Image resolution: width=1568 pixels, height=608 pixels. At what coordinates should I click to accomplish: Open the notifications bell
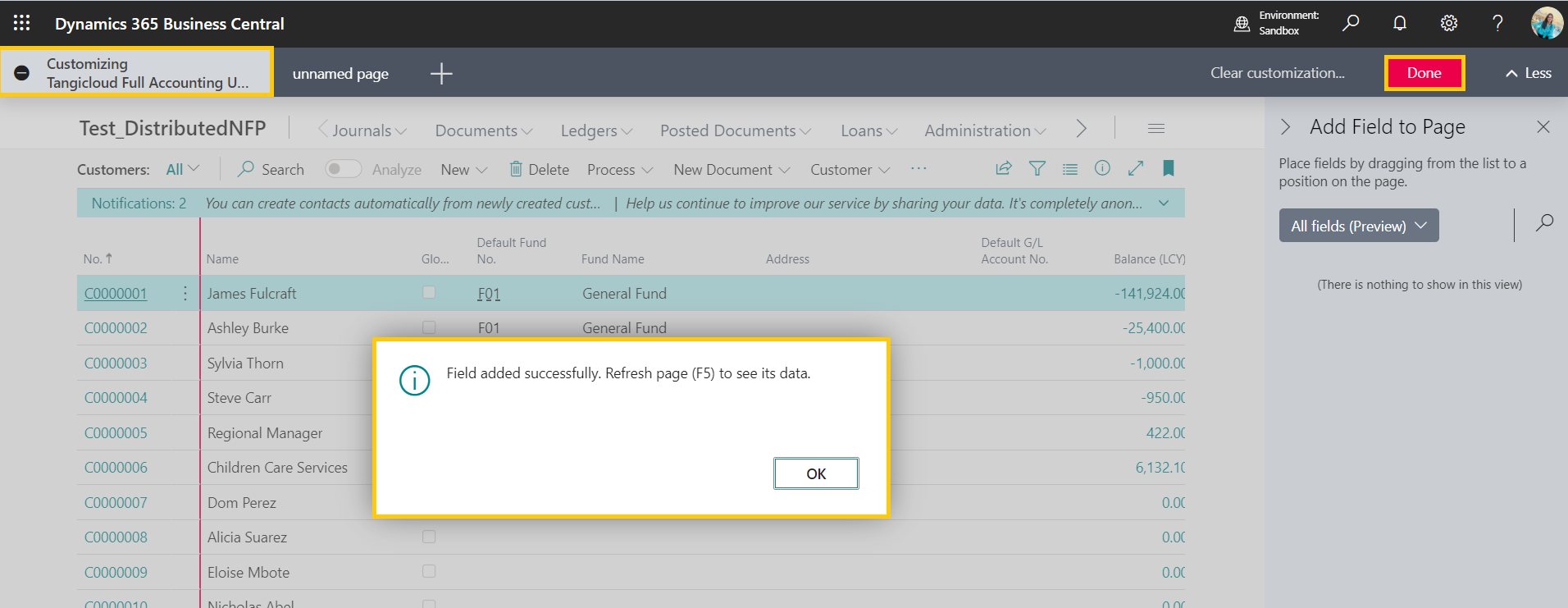pyautogui.click(x=1400, y=23)
